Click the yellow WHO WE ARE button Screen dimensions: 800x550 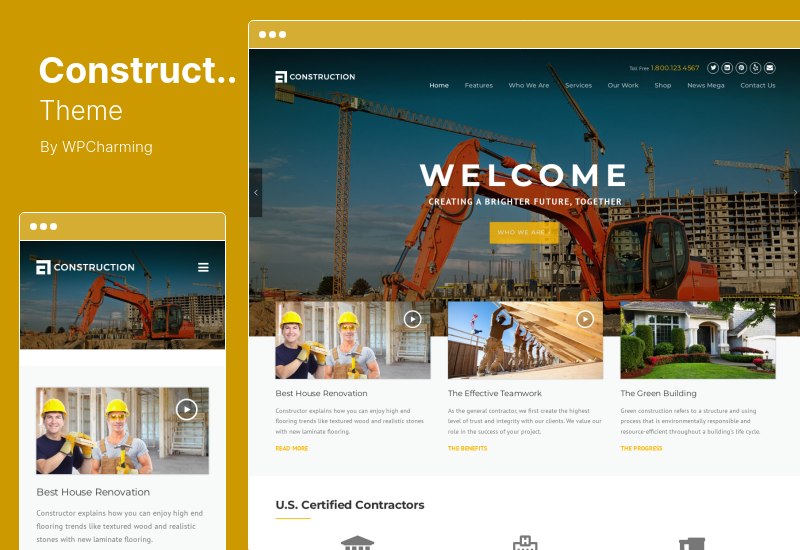point(524,232)
